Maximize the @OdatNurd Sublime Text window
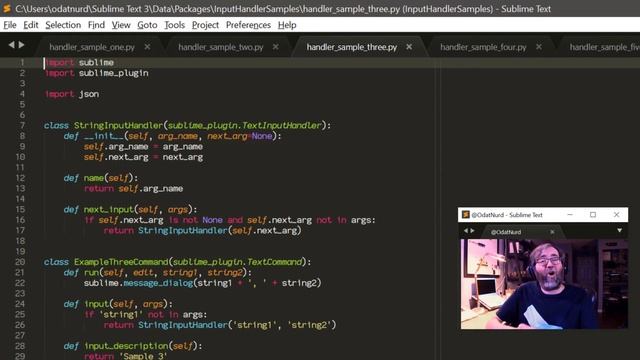This screenshot has height=360, width=640. (x=593, y=214)
